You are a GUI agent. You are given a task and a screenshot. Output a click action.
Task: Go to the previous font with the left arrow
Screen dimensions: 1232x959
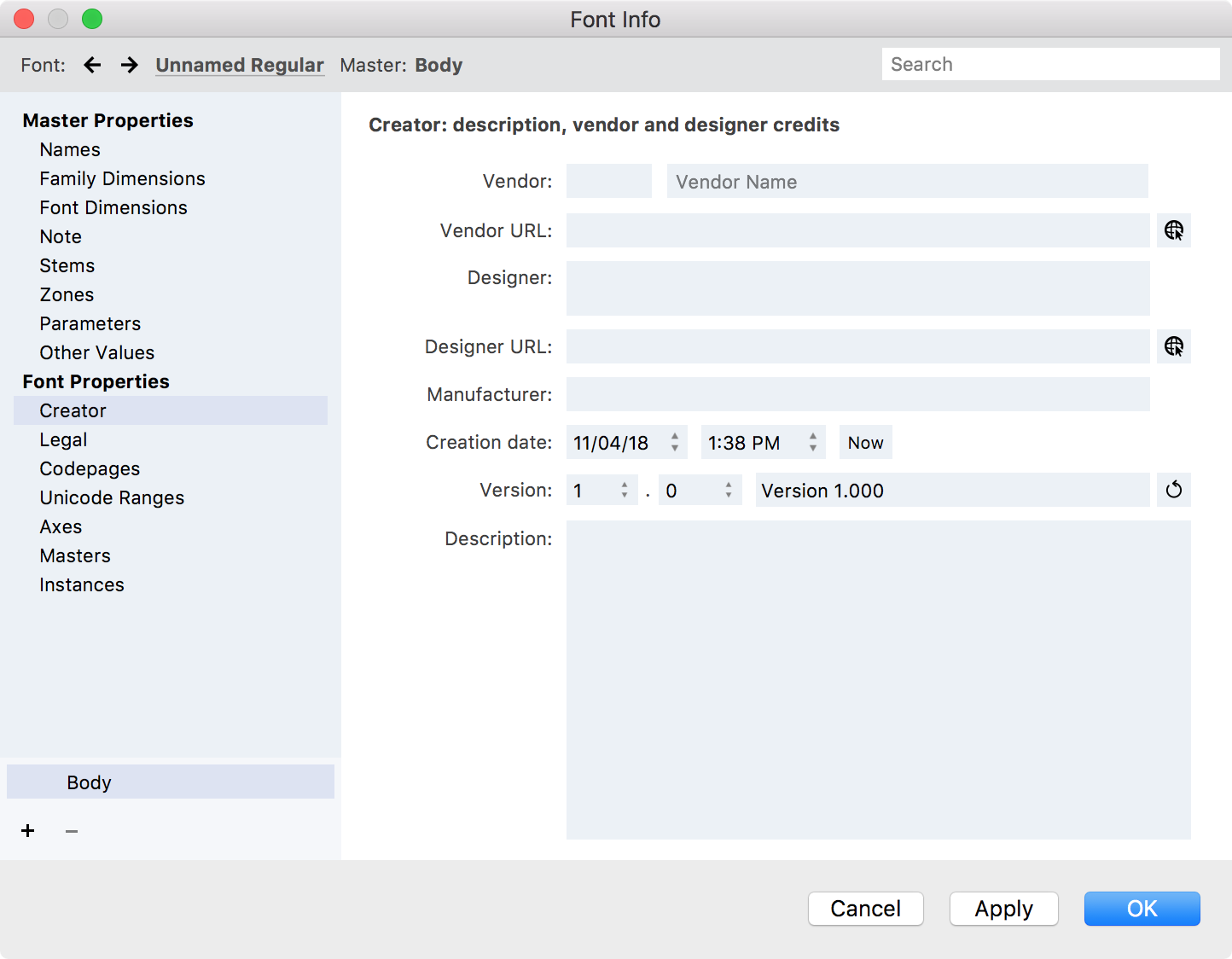[x=92, y=65]
